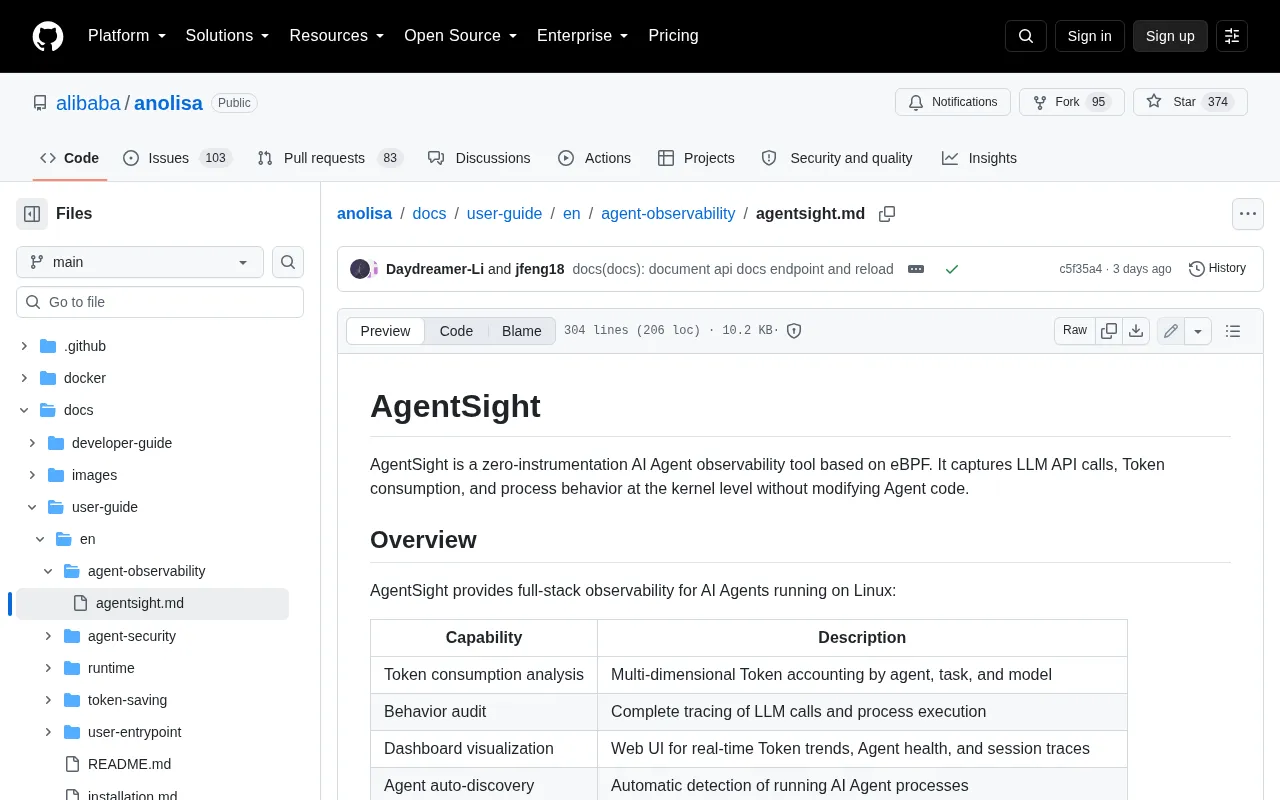1280x800 pixels.
Task: Click the search magnifier icon in header
Action: click(x=1026, y=36)
